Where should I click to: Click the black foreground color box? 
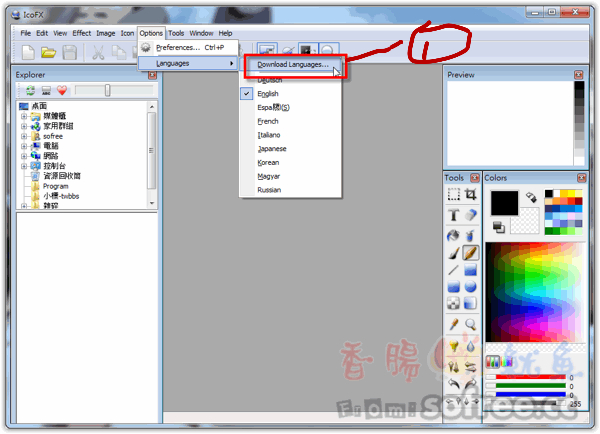pos(504,203)
